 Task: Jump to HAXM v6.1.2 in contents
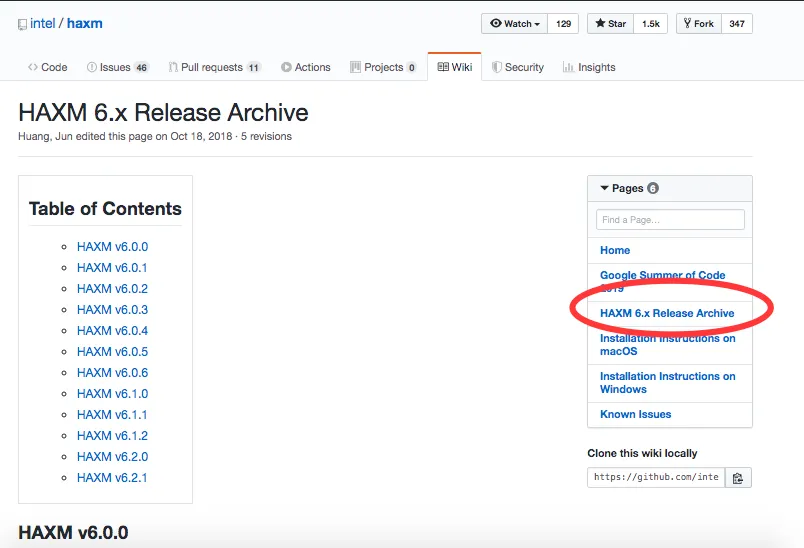point(112,436)
